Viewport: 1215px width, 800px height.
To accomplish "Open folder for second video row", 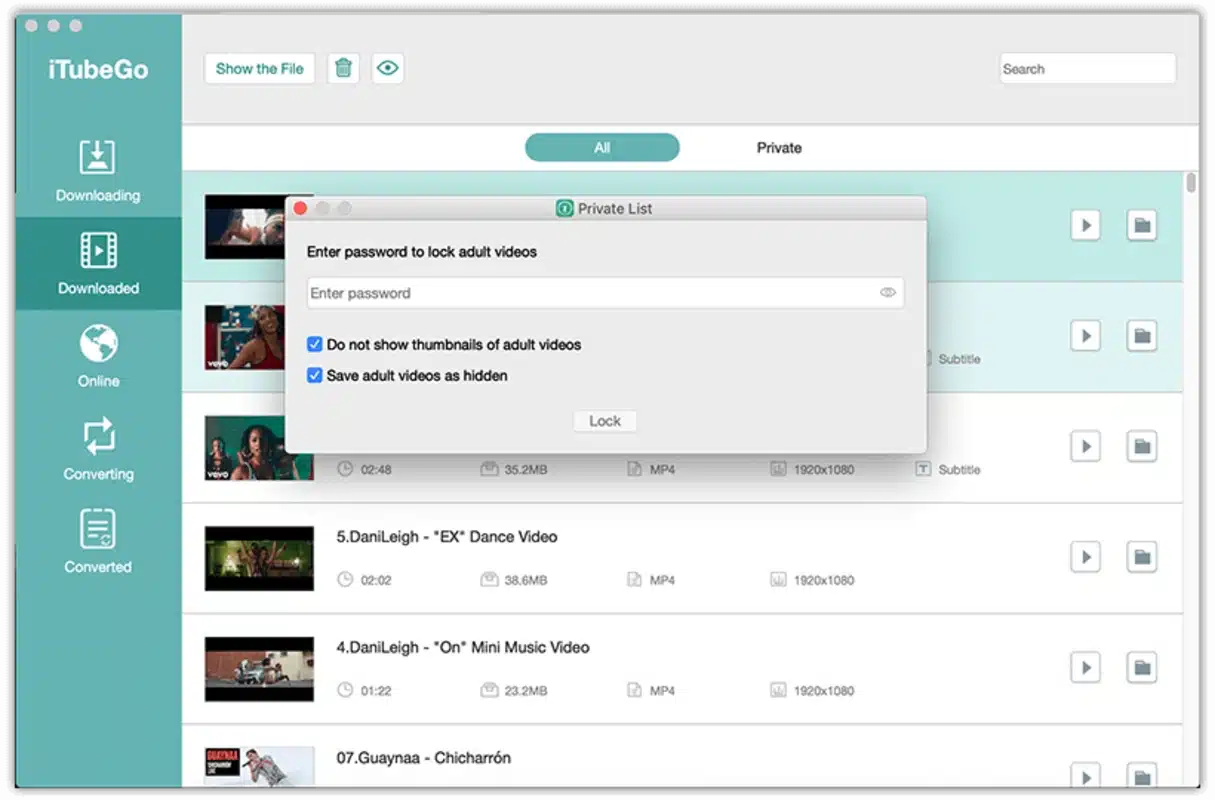I will [1142, 335].
